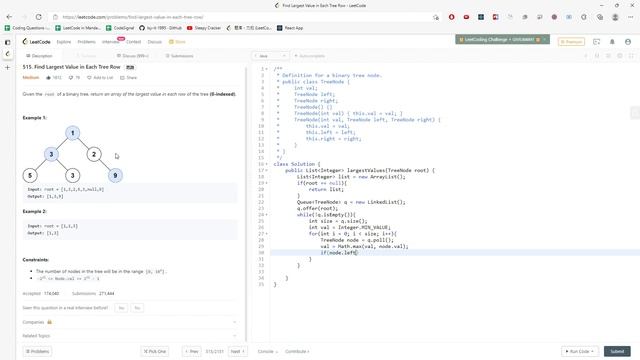Open the playground icon beside Premium
640x360 pixels.
pyautogui.click(x=596, y=42)
